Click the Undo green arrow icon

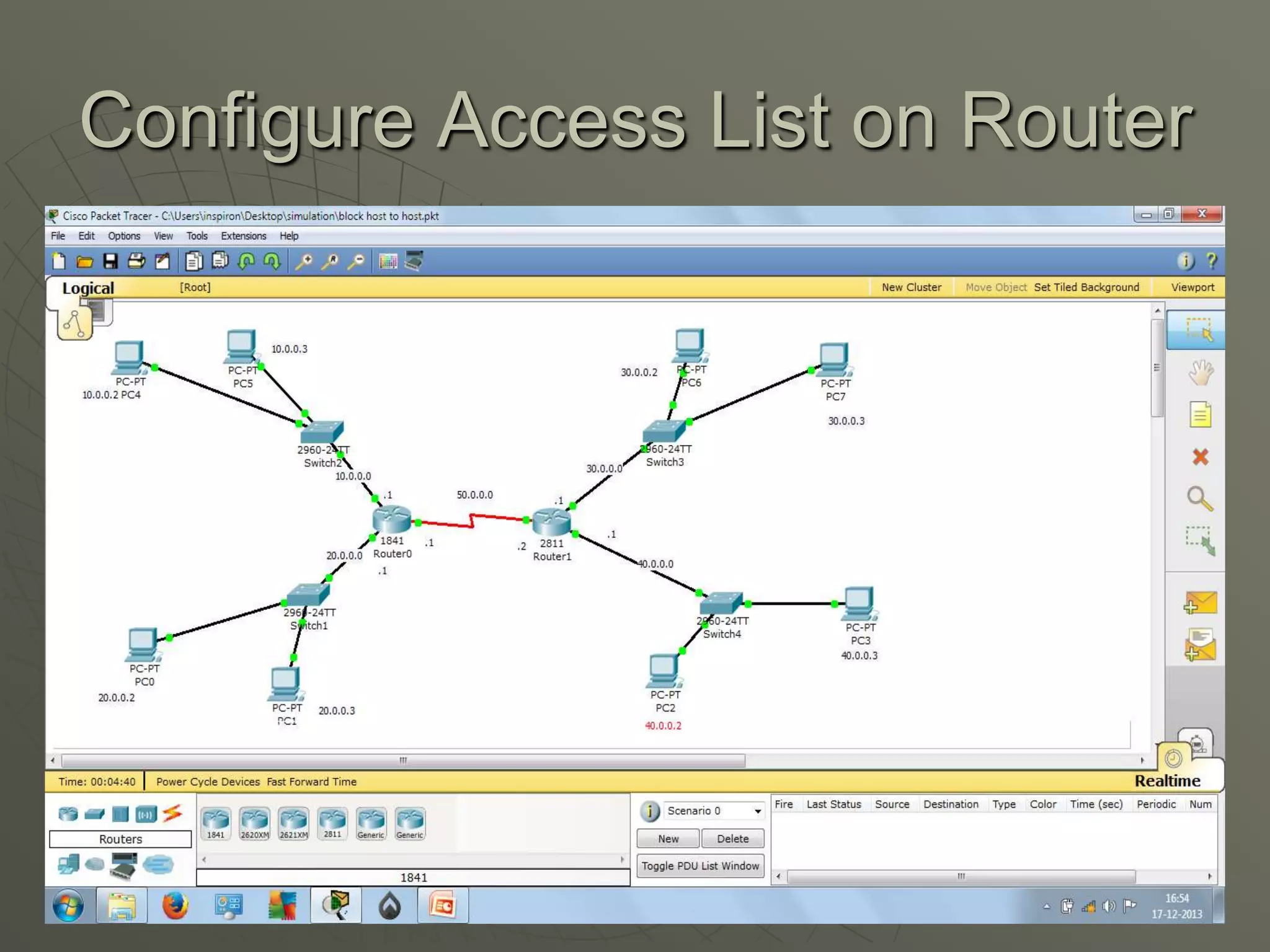pos(246,262)
